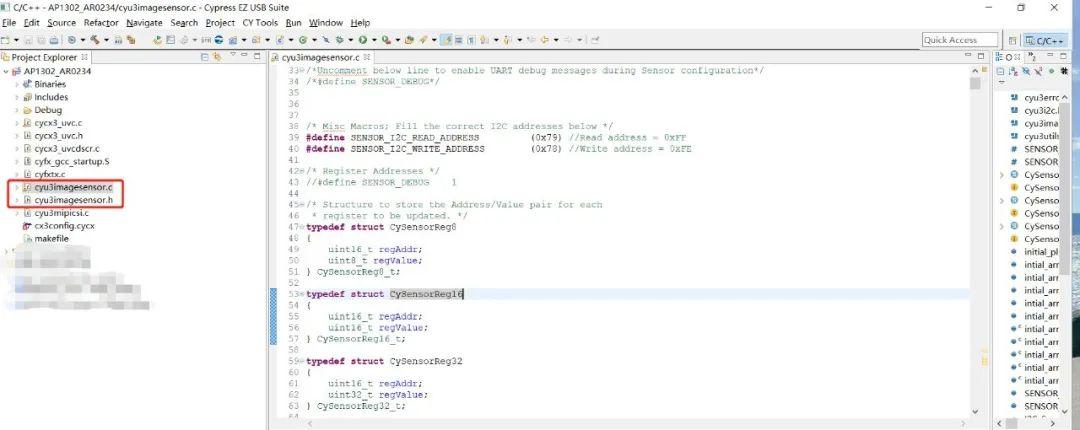Open Project Explorer View Menu triangle

[233, 54]
